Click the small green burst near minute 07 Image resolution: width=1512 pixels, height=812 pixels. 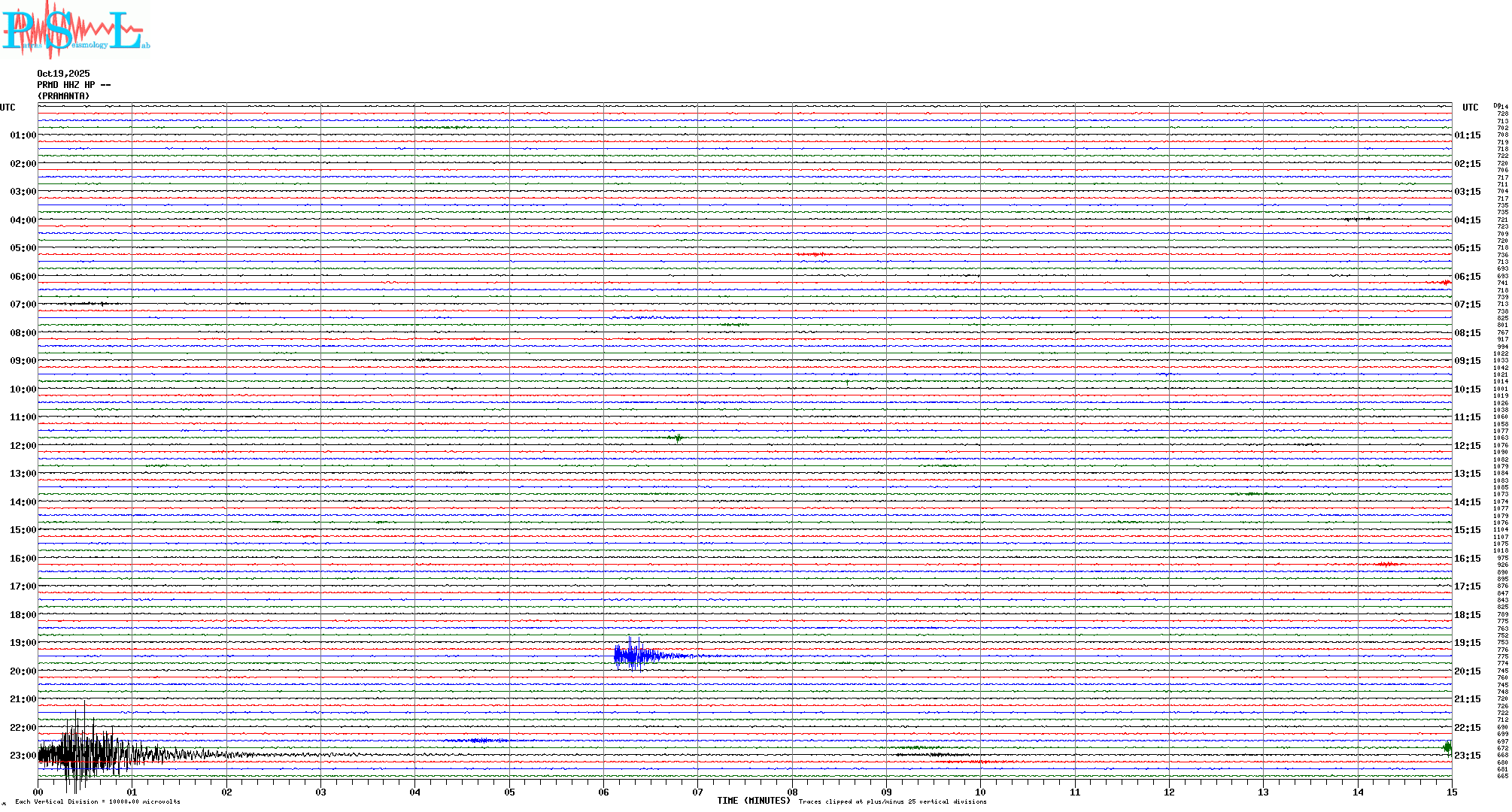tap(678, 438)
